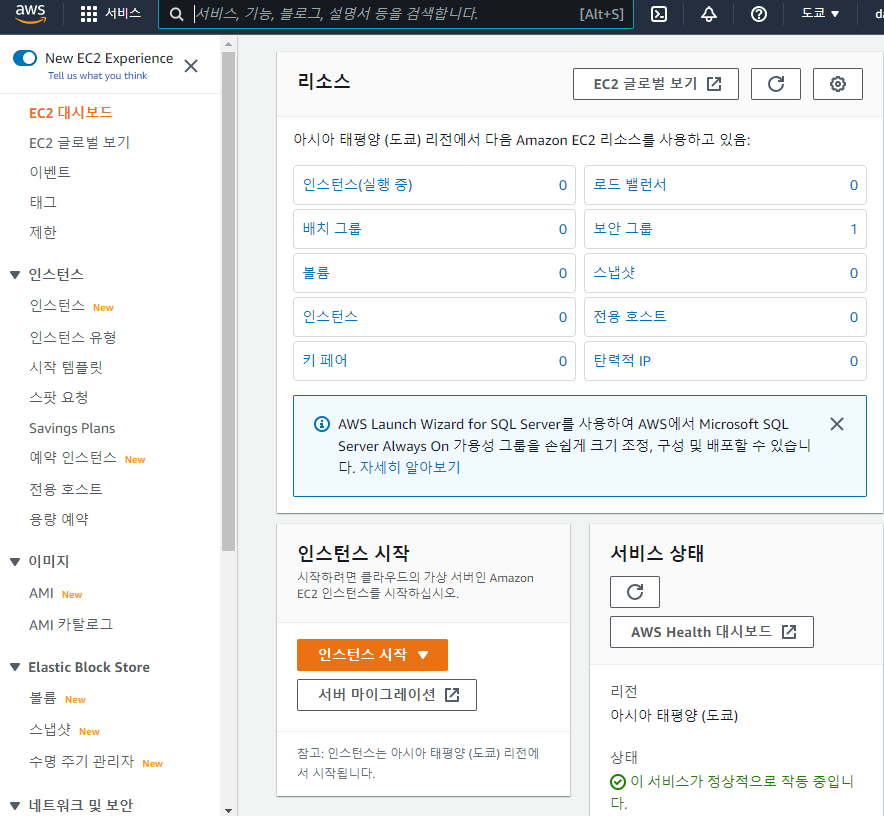Click the sidebar scroll-down arrow
884x816 pixels.
228,810
